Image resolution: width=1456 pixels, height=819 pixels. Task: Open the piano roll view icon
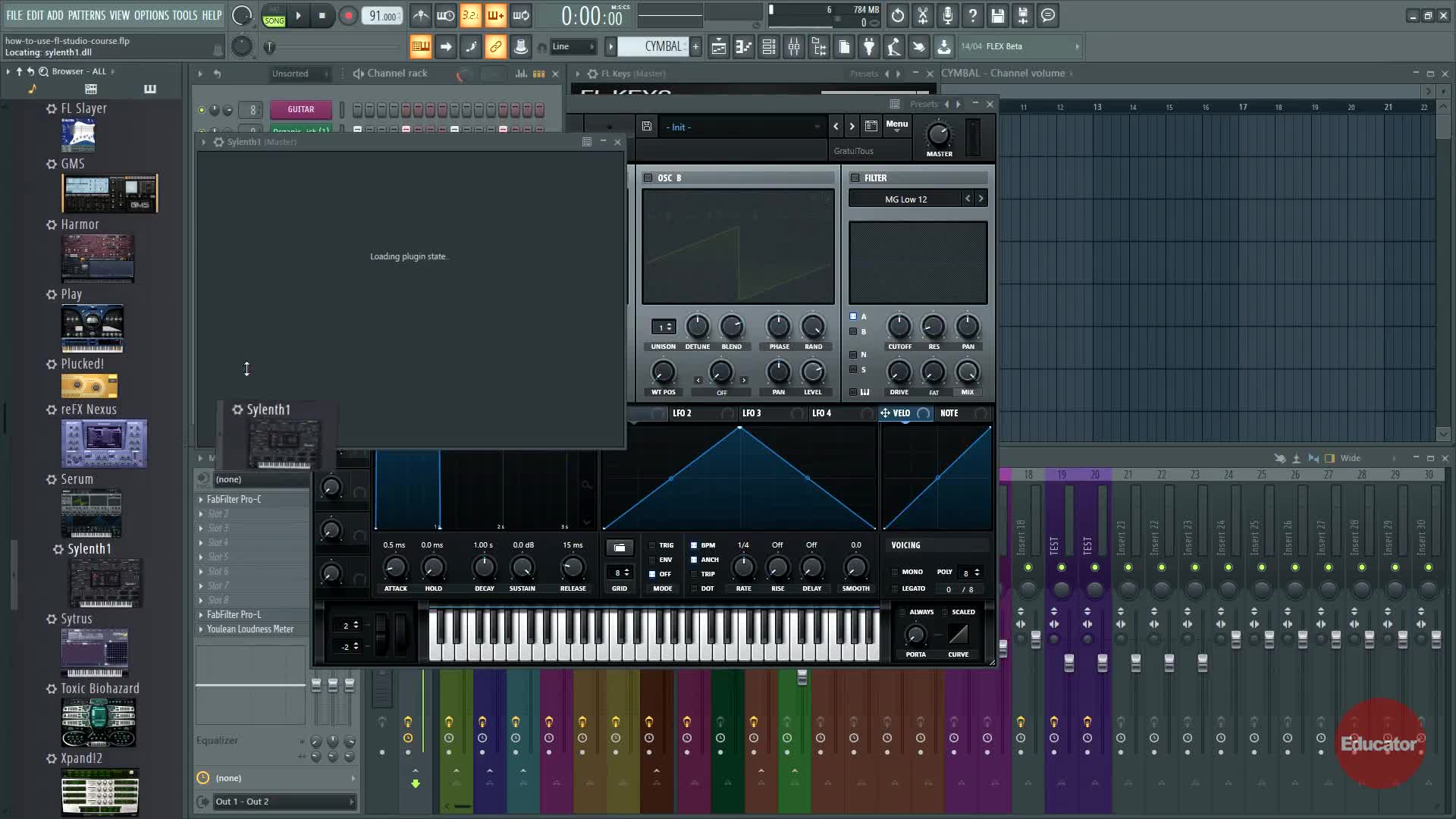pyautogui.click(x=744, y=47)
